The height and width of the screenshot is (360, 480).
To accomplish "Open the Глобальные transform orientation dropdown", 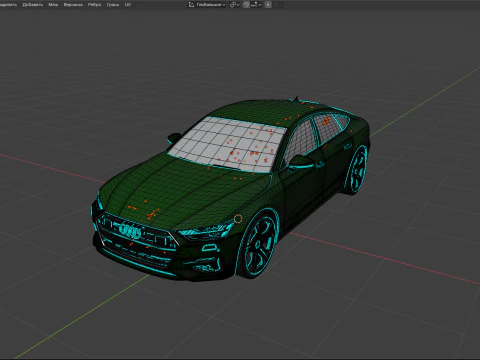I will tap(207, 5).
